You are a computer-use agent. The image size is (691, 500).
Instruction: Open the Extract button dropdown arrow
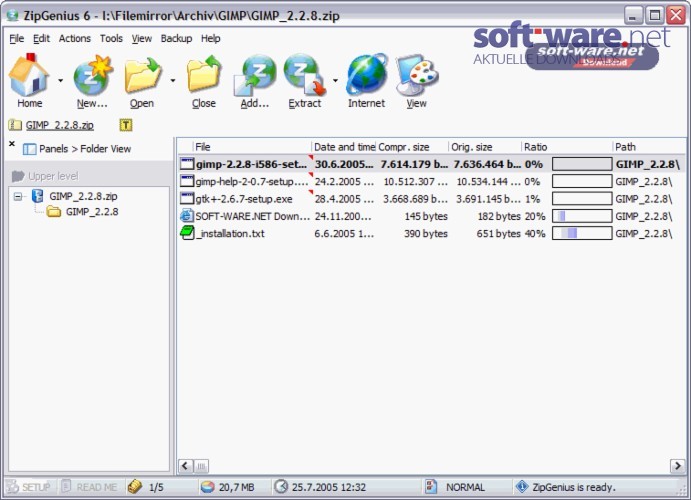335,81
